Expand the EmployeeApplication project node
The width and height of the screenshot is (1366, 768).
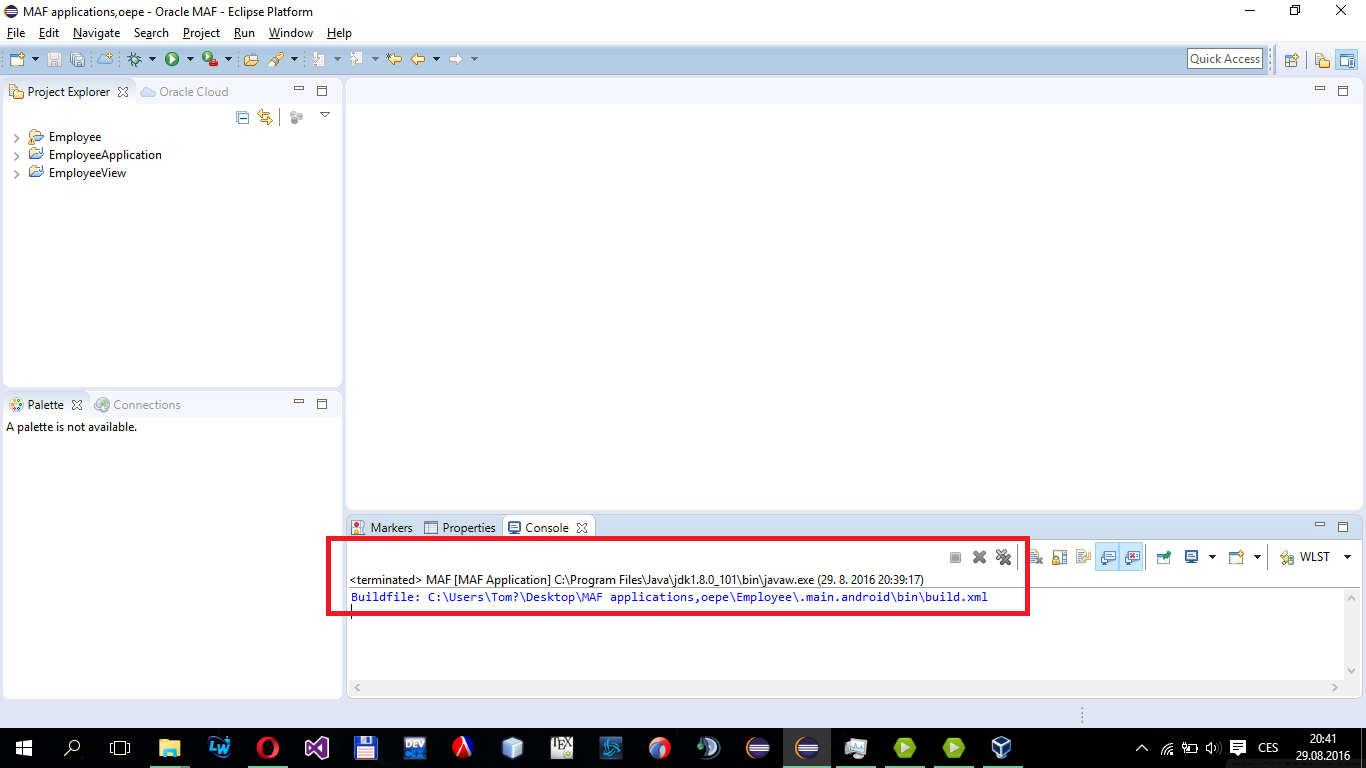point(17,156)
